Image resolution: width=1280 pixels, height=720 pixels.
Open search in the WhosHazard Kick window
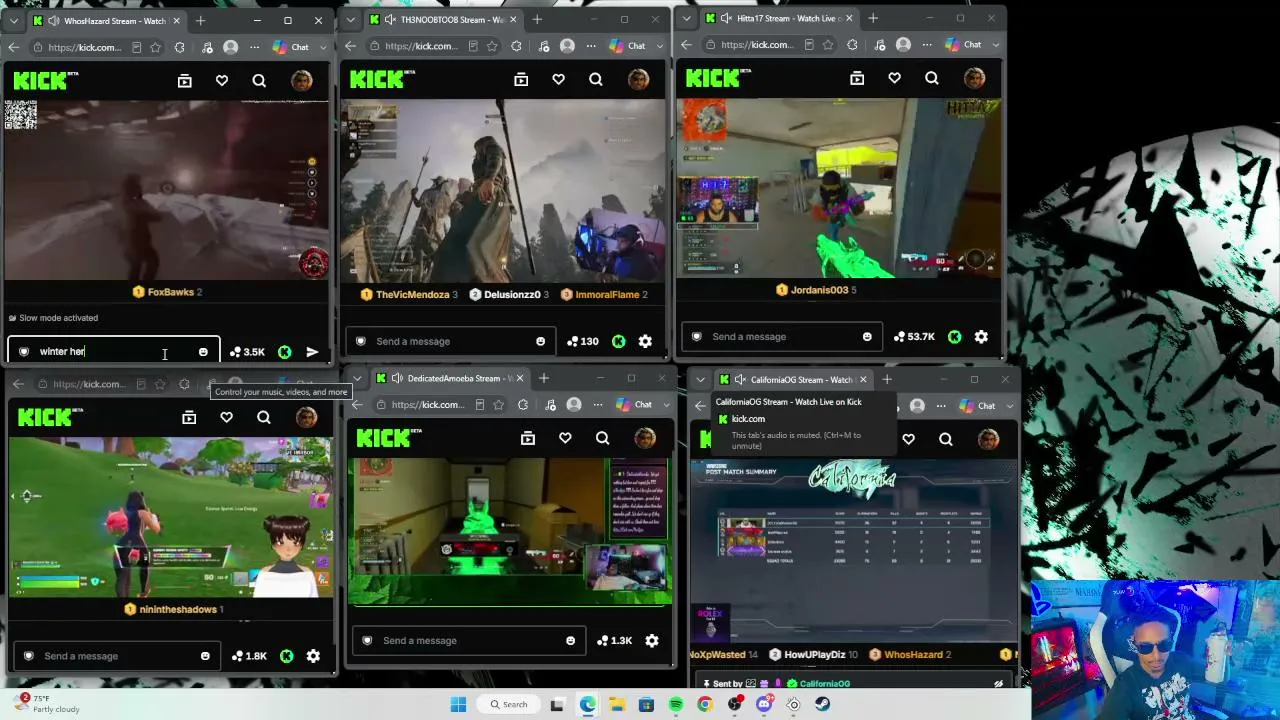tap(259, 81)
